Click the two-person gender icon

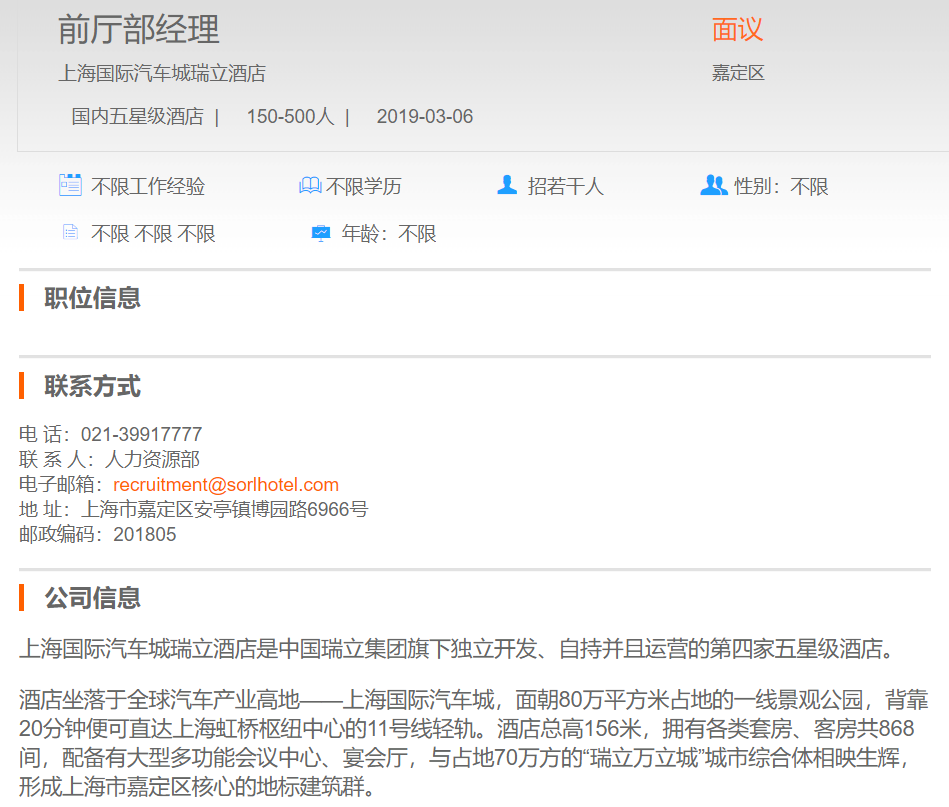[x=713, y=185]
